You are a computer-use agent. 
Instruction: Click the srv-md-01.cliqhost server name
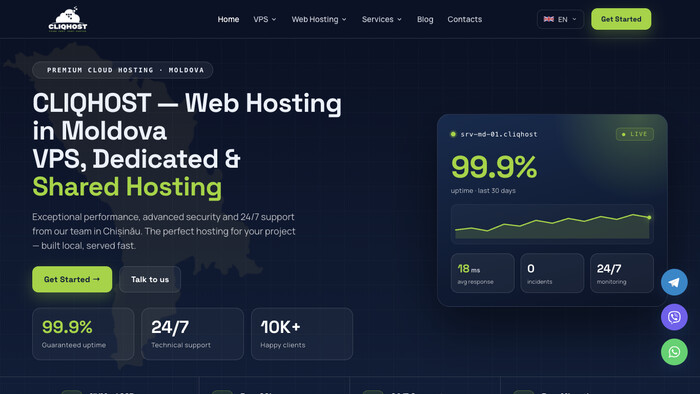[499, 134]
